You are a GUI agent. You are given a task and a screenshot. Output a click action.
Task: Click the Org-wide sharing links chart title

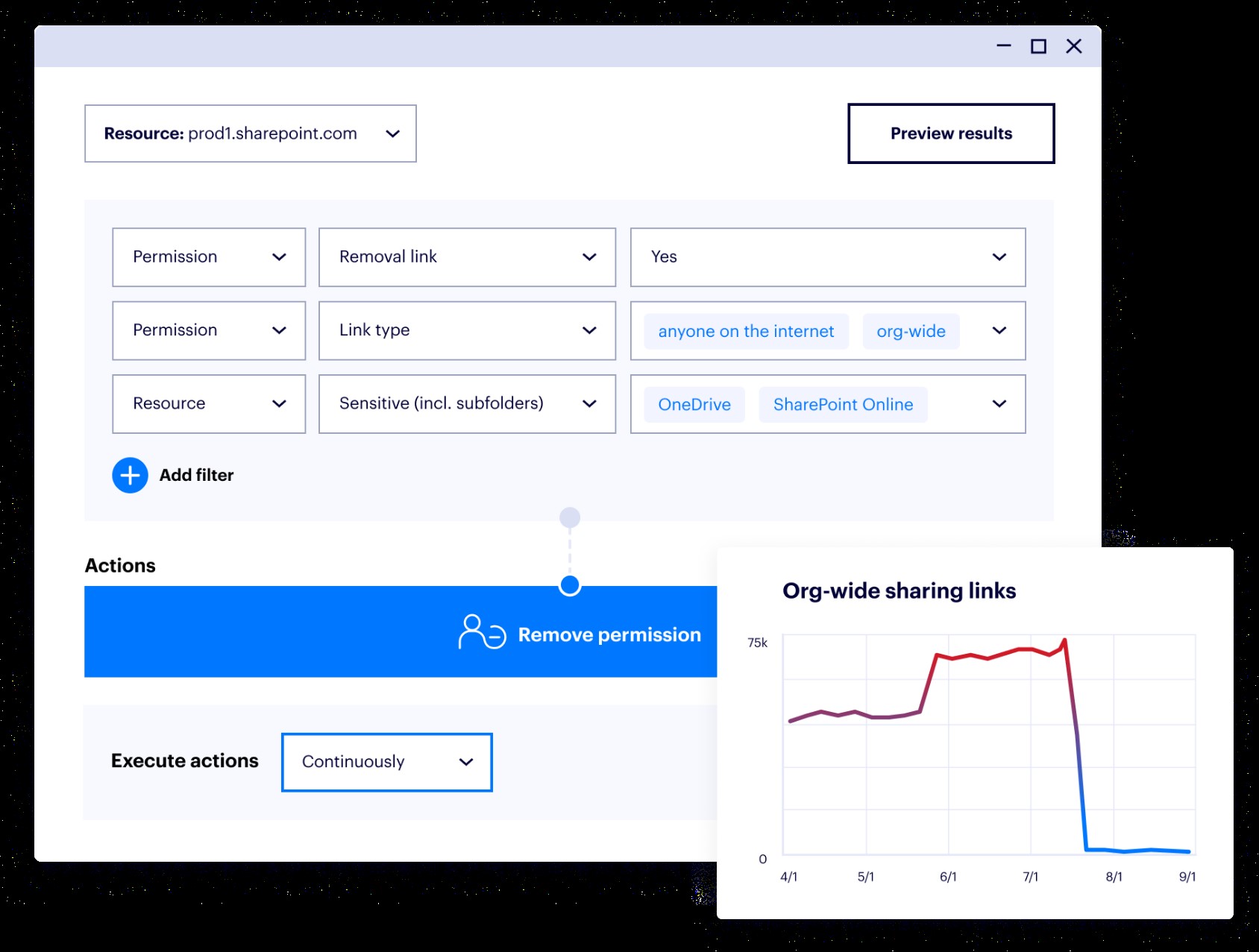tap(899, 590)
